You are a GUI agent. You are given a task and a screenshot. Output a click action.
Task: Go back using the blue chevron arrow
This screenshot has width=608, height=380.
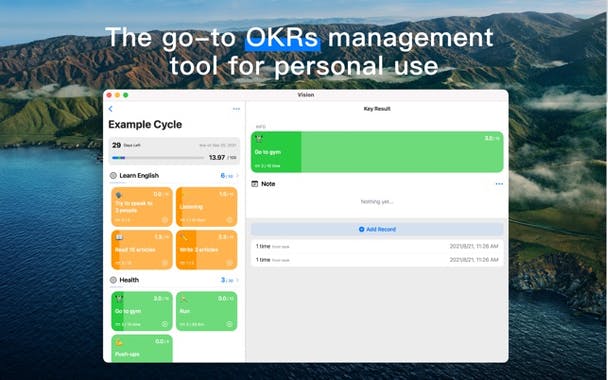(111, 109)
